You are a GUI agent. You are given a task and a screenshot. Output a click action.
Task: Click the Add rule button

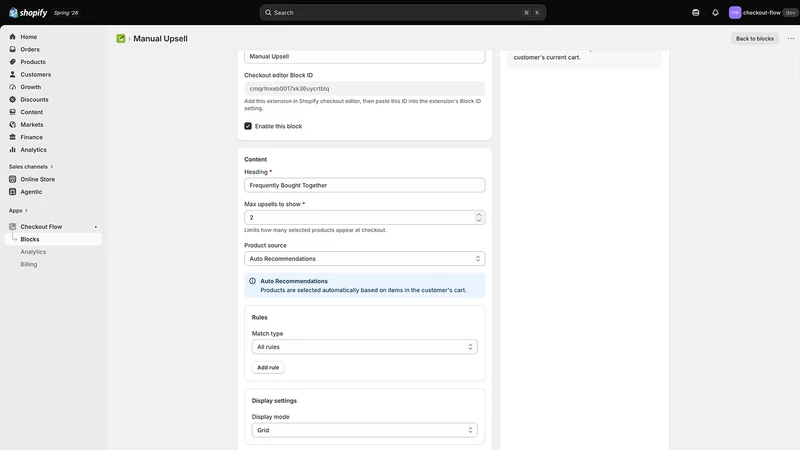click(268, 367)
